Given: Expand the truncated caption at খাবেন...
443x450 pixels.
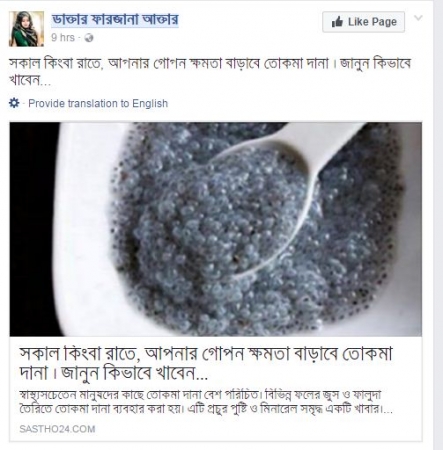Looking at the screenshot, I should [x=30, y=80].
